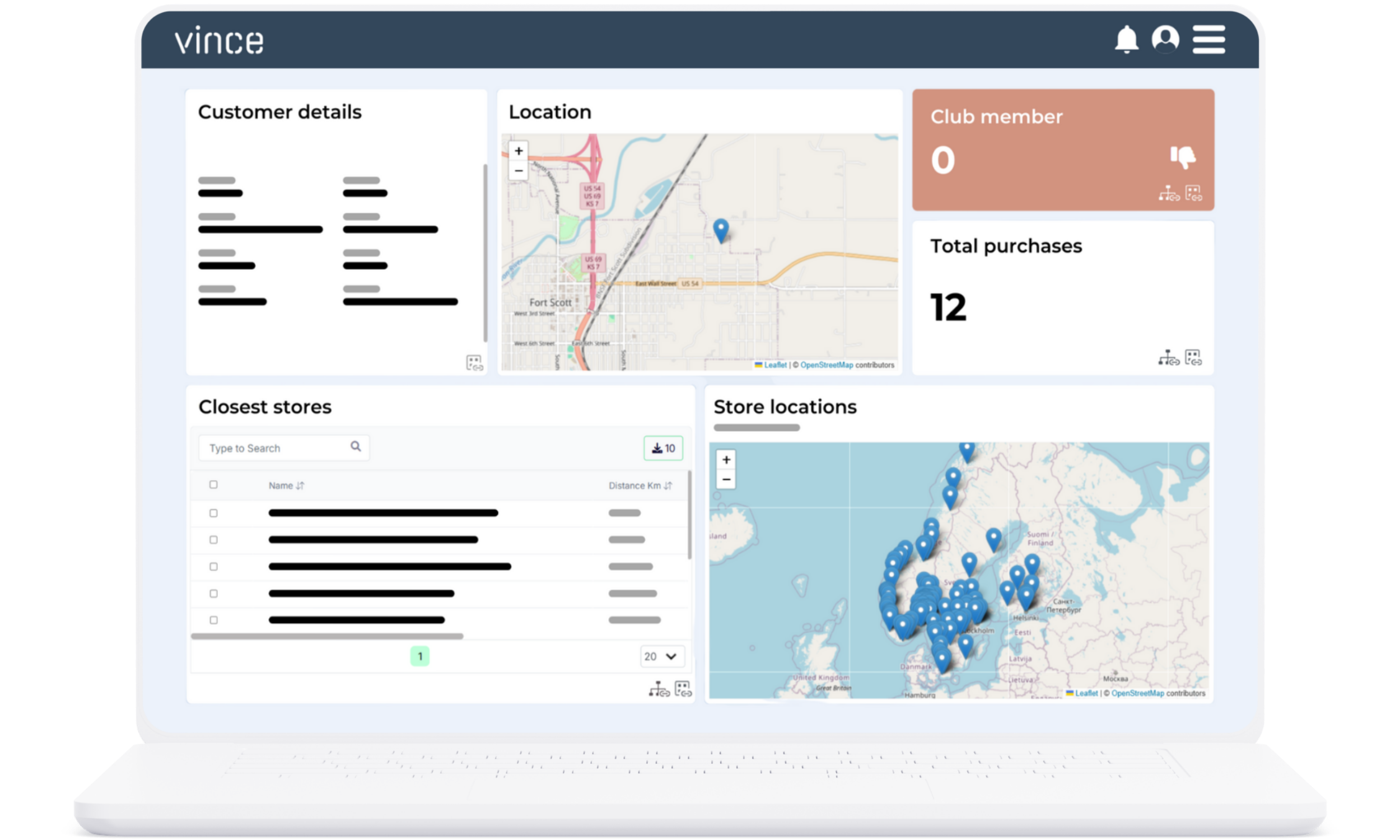Open the hamburger menu top right
This screenshot has width=1400, height=840.
point(1208,40)
